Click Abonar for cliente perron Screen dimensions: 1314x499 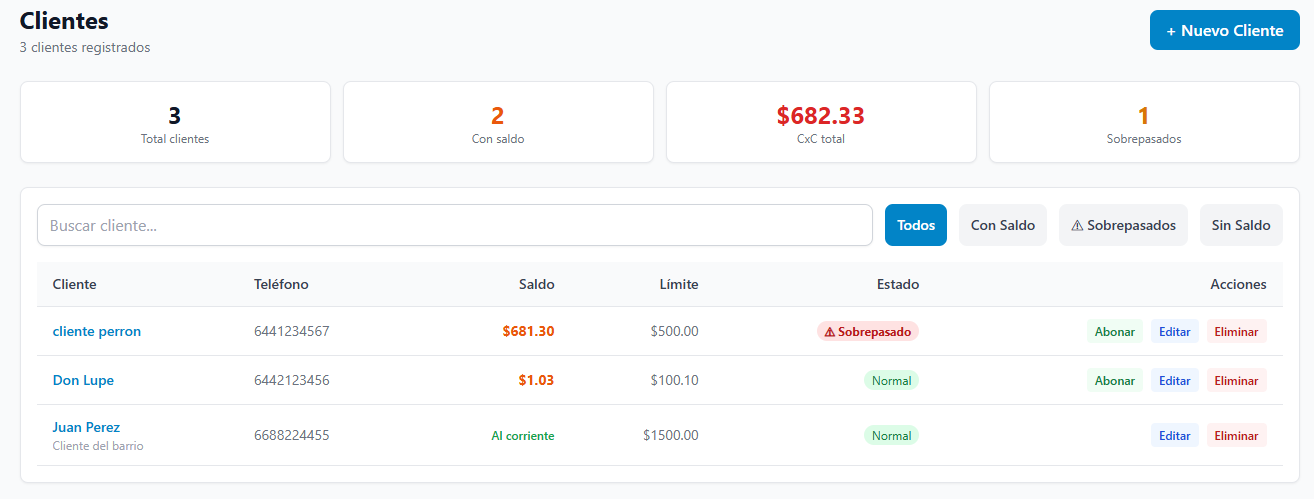[x=1115, y=331]
